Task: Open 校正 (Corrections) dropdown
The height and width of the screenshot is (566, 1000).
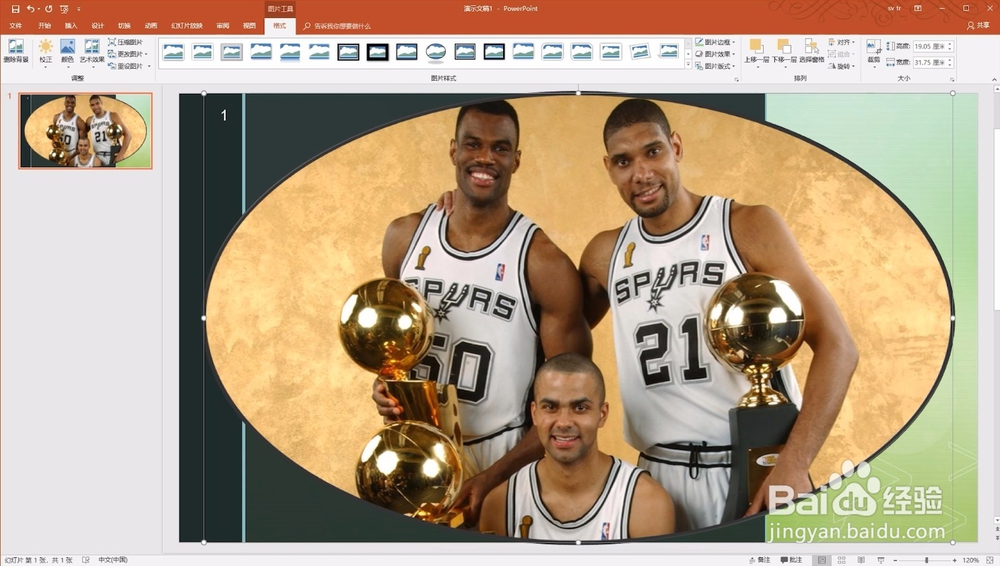Action: click(x=45, y=52)
